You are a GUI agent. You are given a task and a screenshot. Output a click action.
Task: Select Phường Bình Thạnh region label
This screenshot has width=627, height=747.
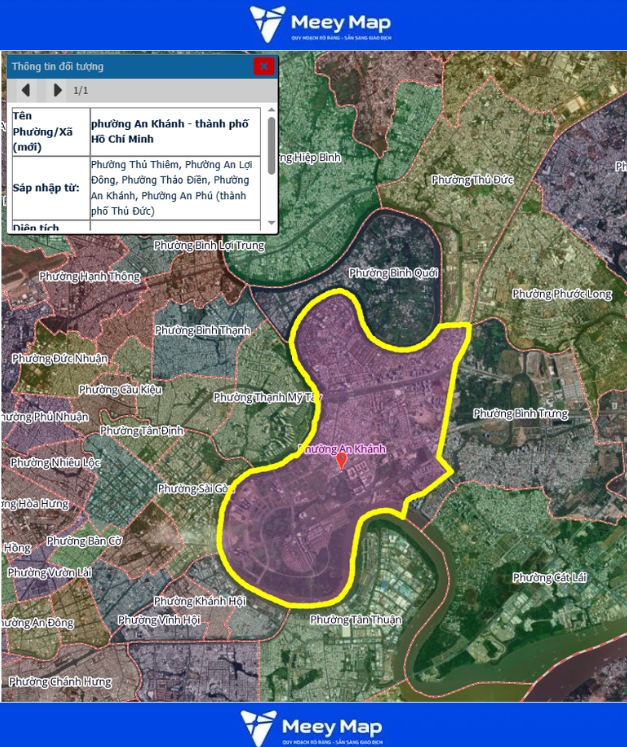point(203,330)
